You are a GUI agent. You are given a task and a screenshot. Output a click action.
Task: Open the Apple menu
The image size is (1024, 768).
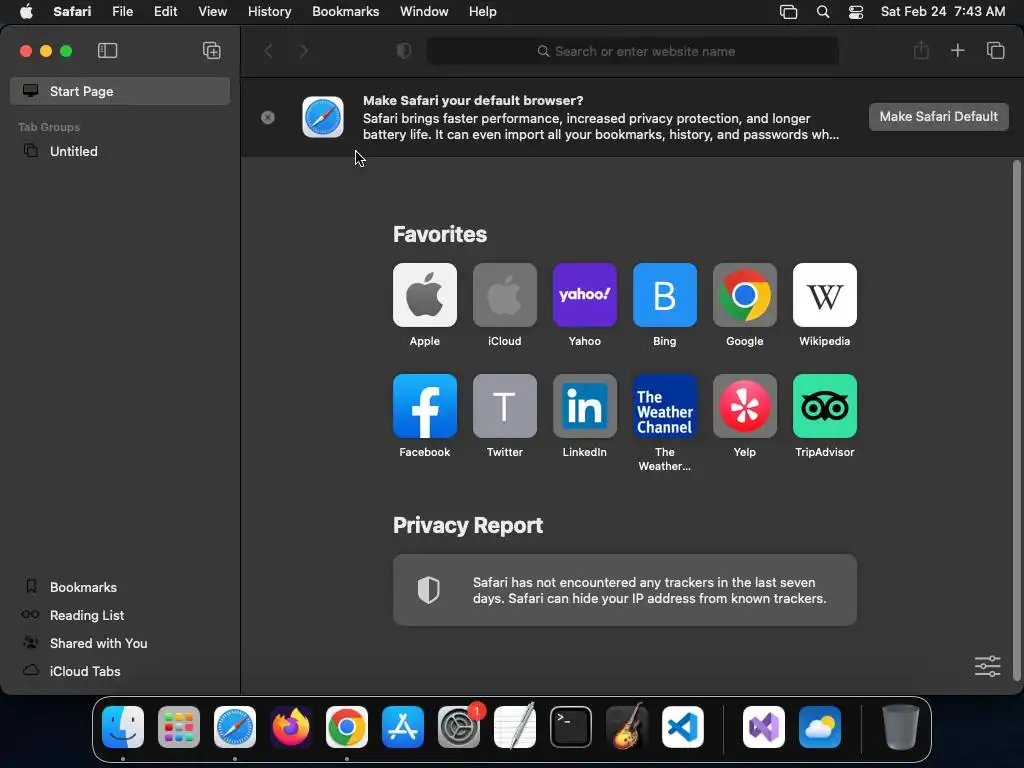click(26, 12)
